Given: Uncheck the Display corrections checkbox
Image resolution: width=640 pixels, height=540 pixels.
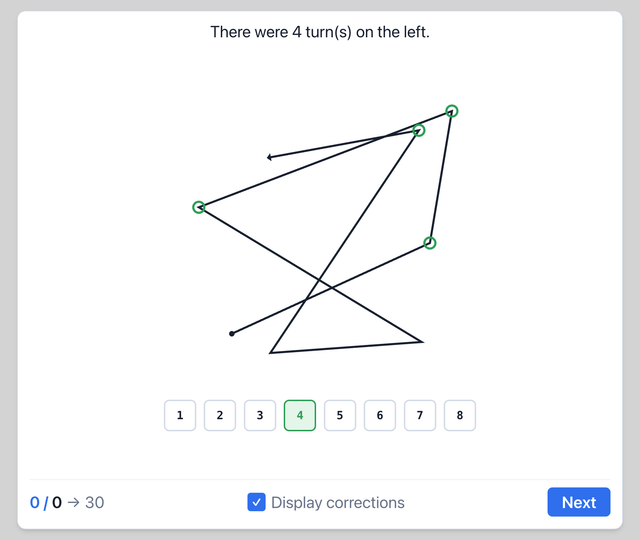Looking at the screenshot, I should 256,502.
